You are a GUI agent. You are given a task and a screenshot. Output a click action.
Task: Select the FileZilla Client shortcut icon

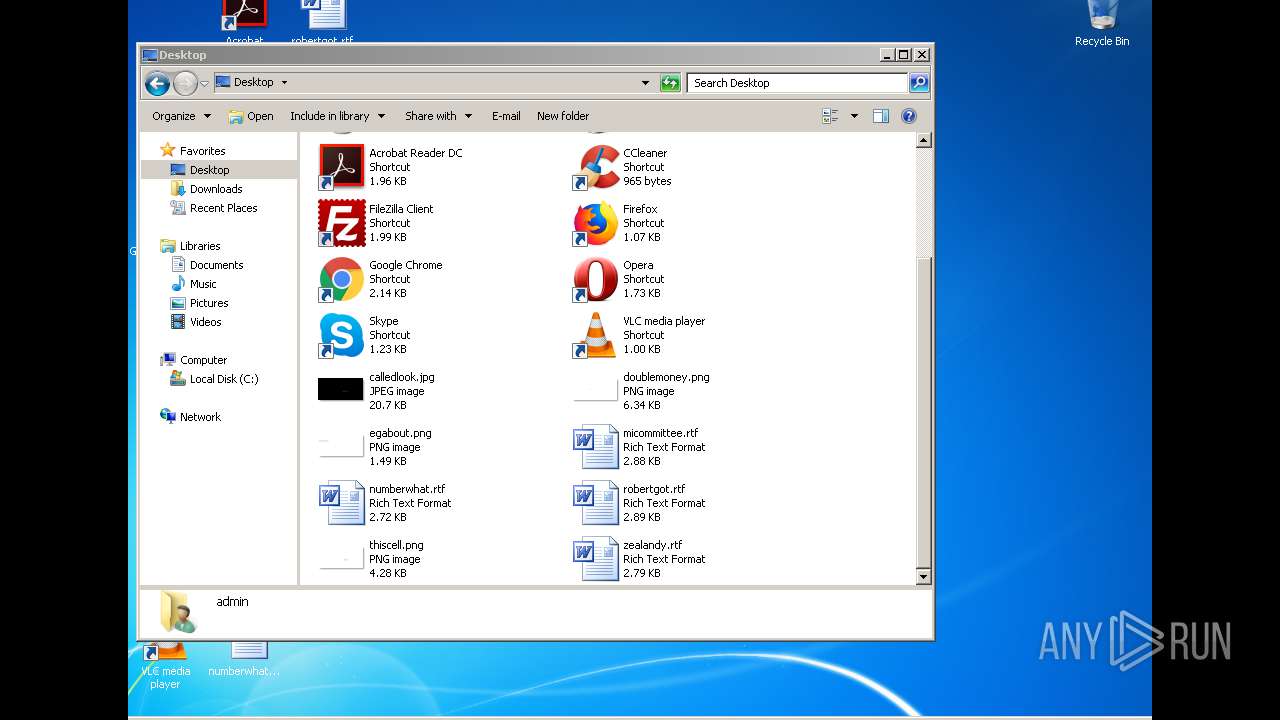[x=341, y=223]
